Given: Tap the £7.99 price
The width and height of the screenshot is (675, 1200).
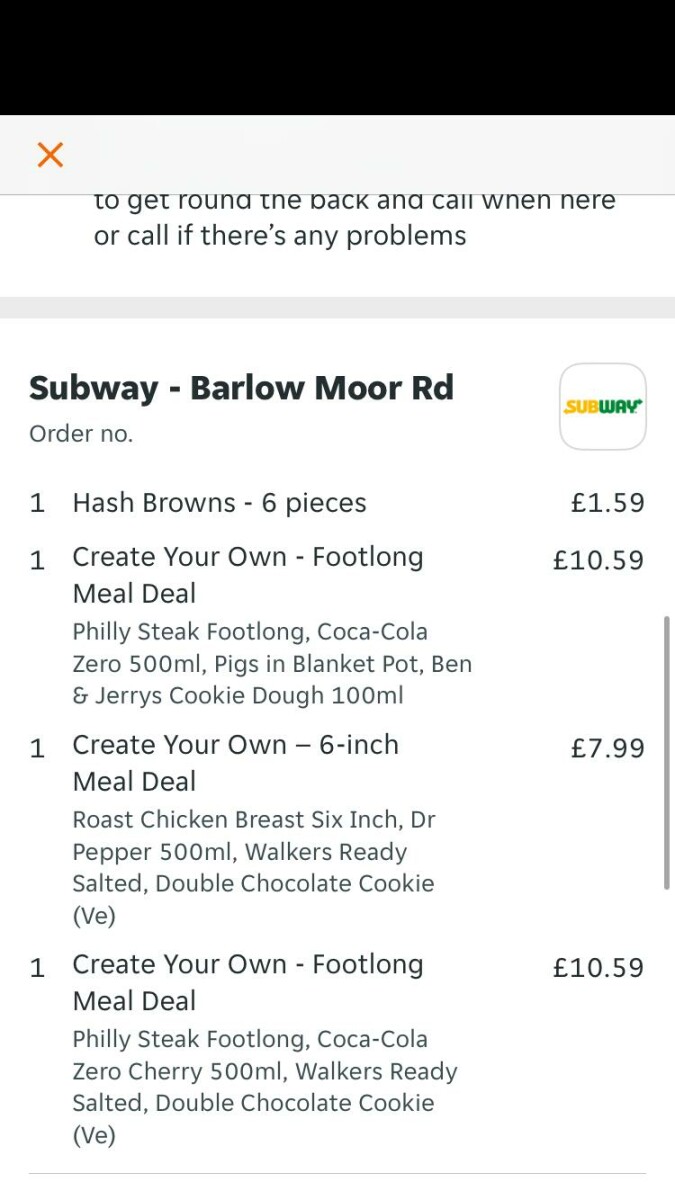Looking at the screenshot, I should [607, 748].
